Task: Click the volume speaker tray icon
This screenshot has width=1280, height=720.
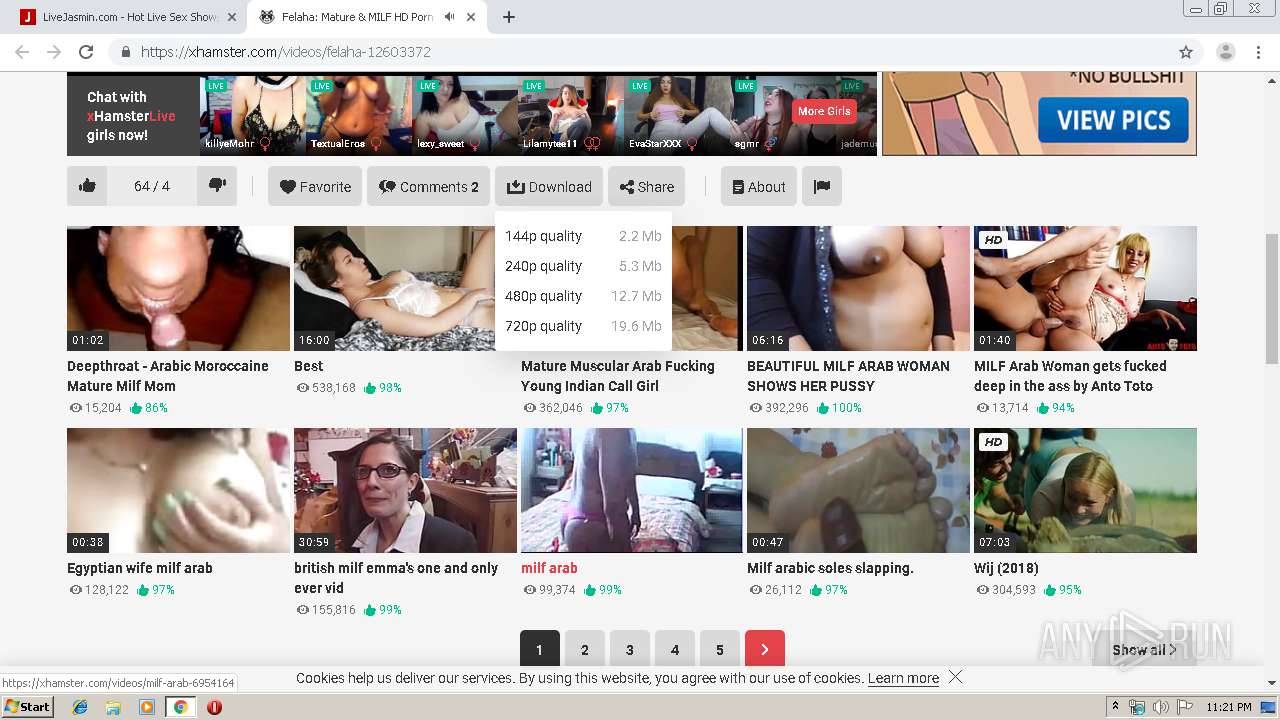Action: pyautogui.click(x=1160, y=707)
